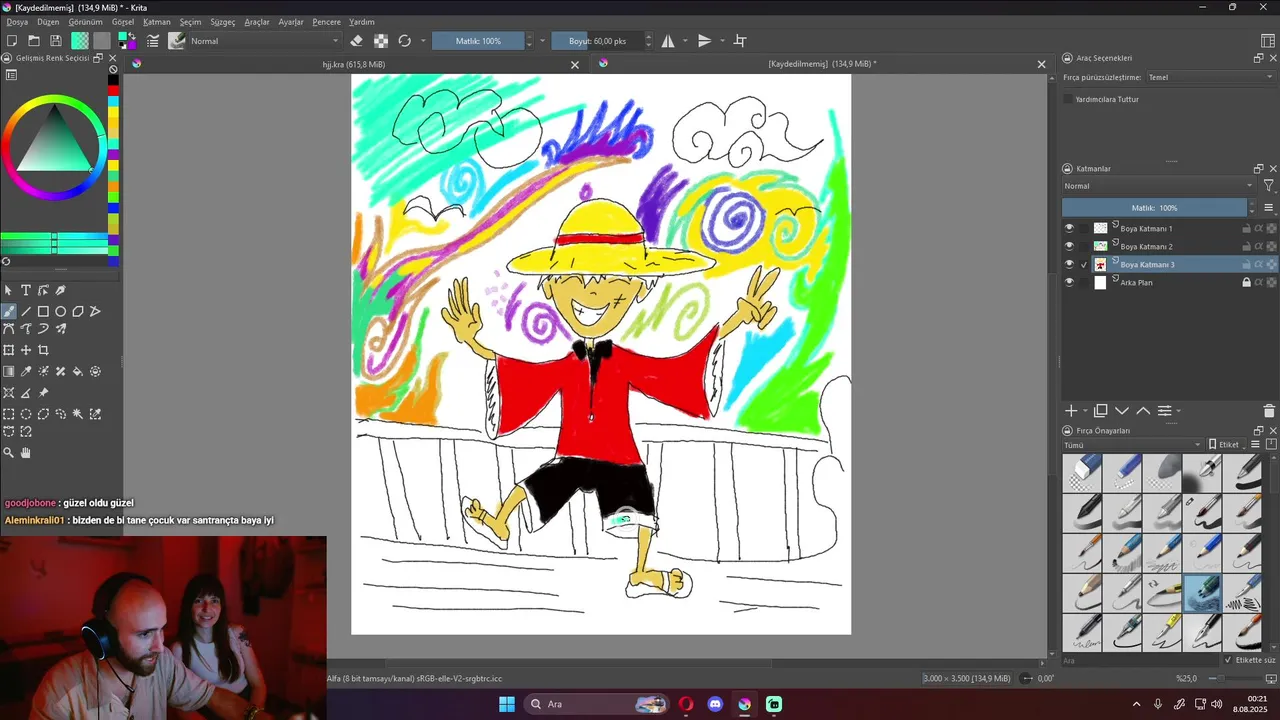Image resolution: width=1280 pixels, height=720 pixels.
Task: Move layer up arrow
Action: [x=1143, y=411]
